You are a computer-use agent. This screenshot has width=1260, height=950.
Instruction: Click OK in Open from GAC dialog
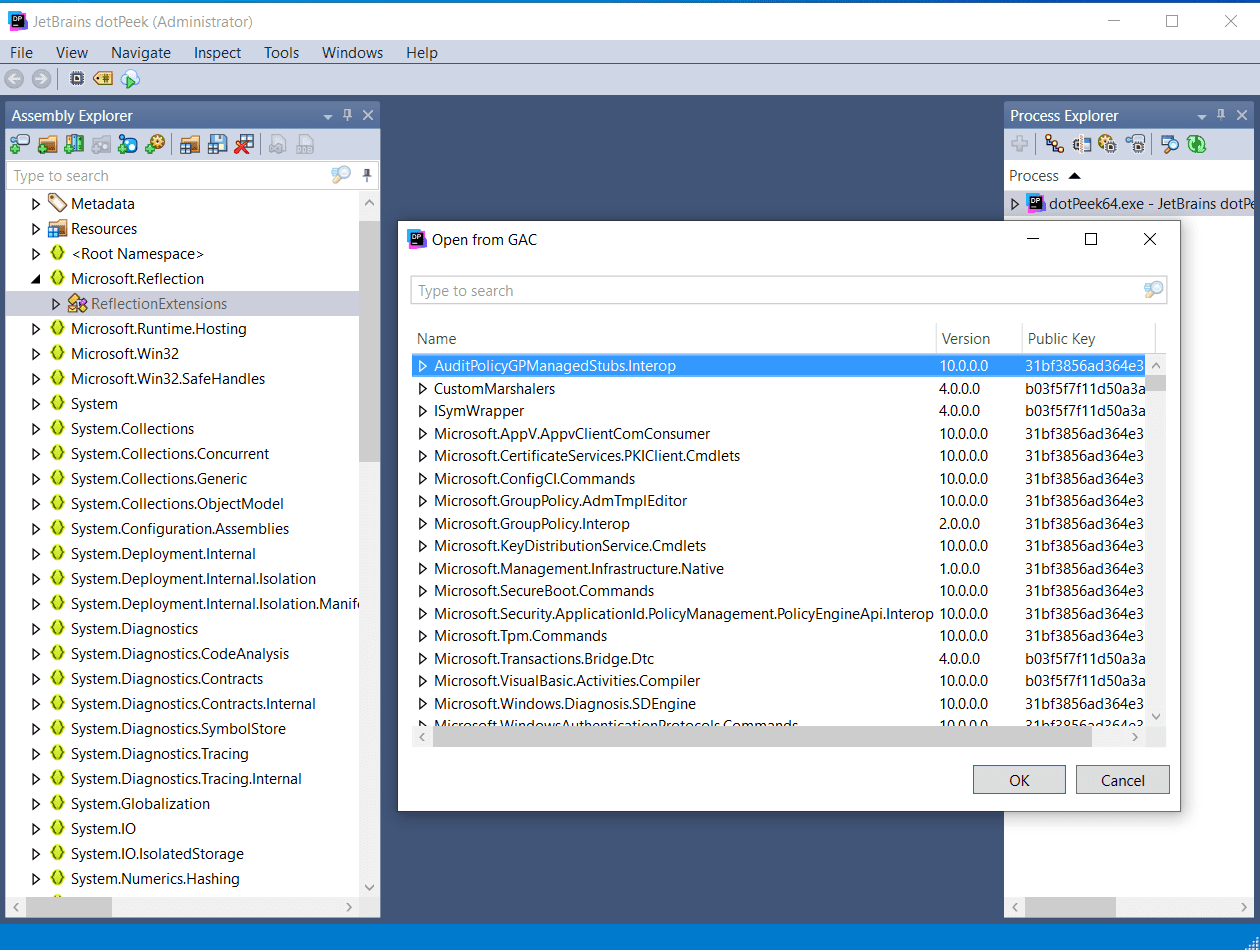click(x=1019, y=780)
